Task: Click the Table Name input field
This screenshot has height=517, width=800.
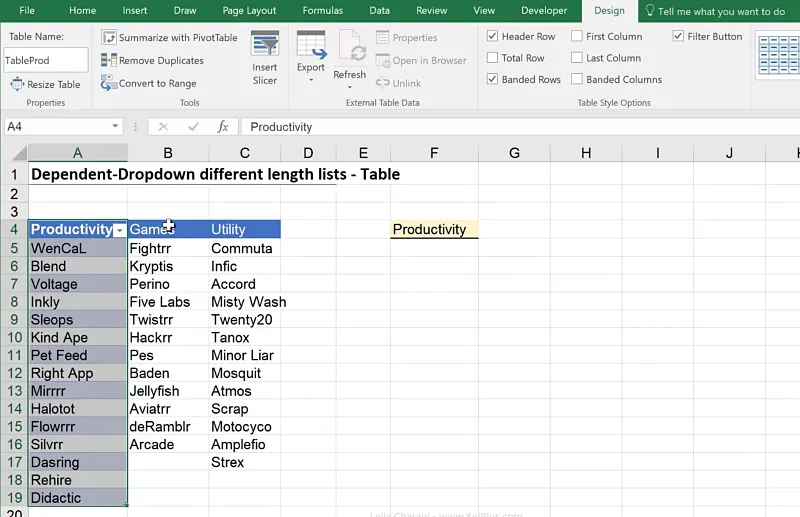Action: pyautogui.click(x=45, y=61)
